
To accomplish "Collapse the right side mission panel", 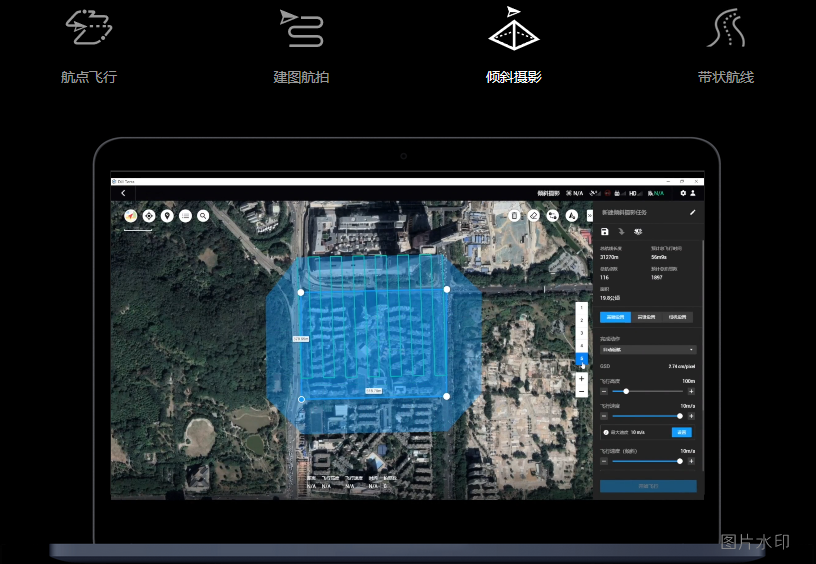I will (x=590, y=215).
